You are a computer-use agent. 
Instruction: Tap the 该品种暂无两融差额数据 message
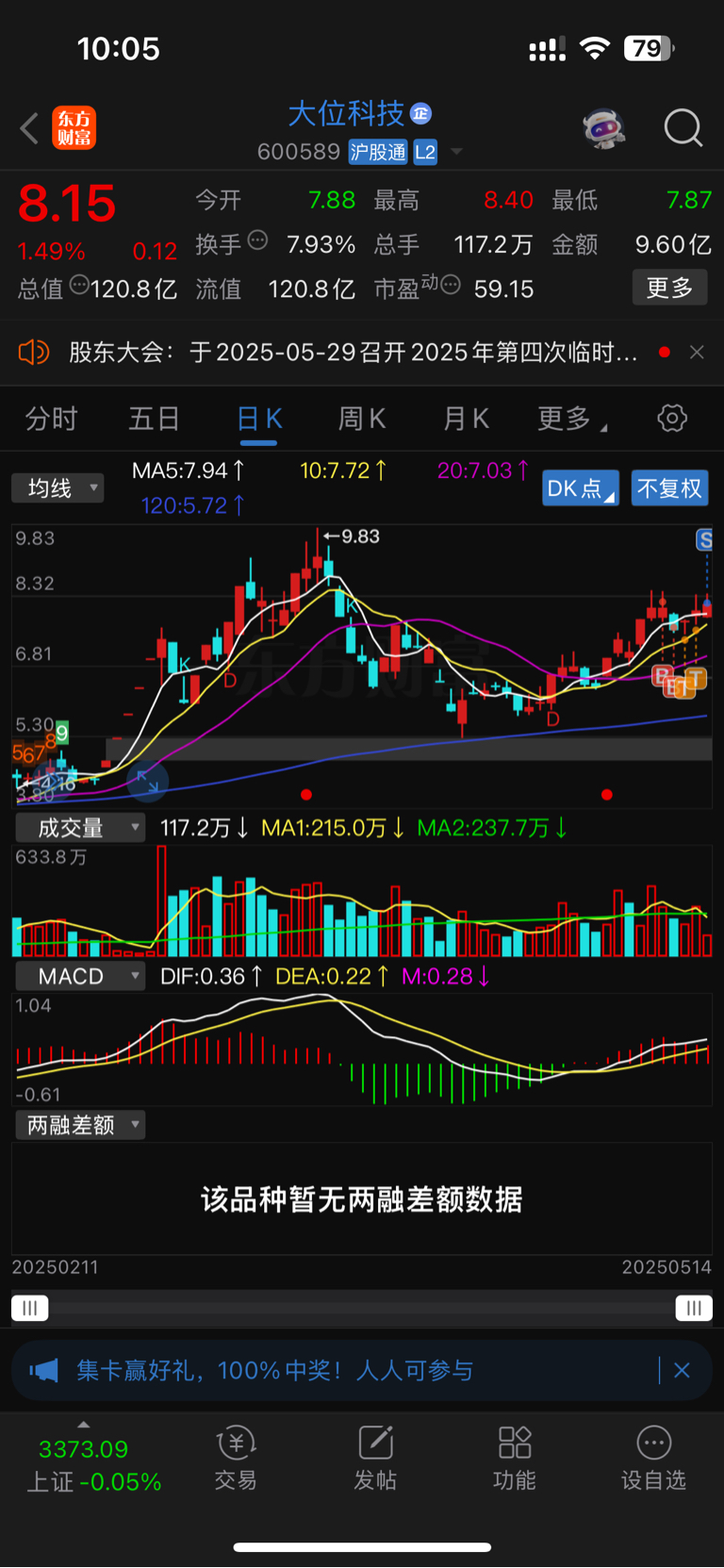coord(362,1199)
